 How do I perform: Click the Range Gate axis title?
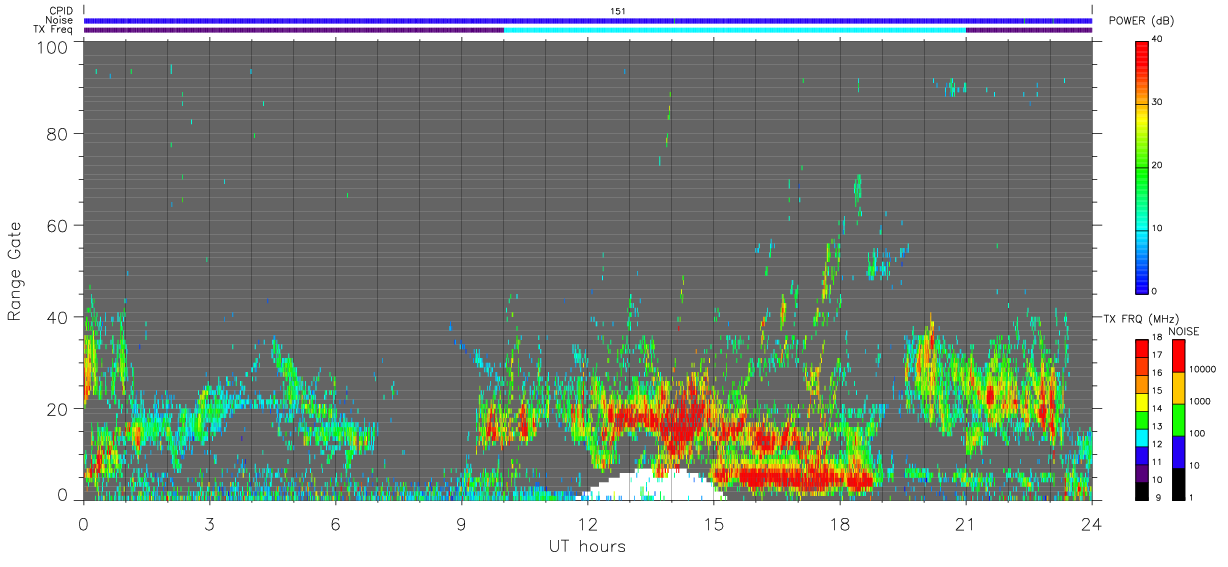tap(15, 270)
